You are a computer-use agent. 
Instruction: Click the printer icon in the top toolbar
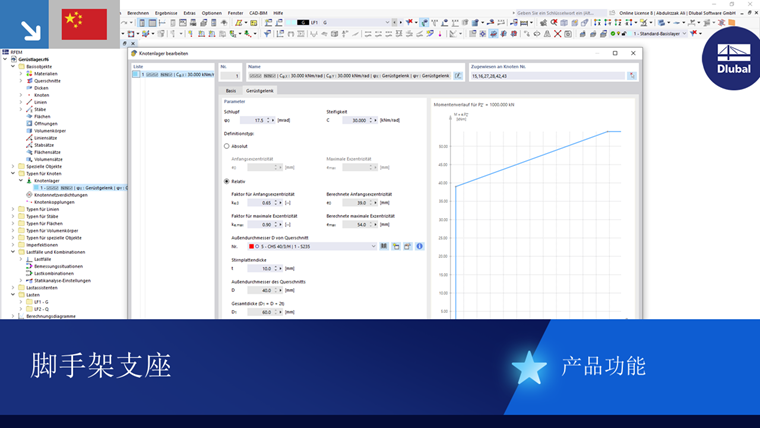(193, 22)
